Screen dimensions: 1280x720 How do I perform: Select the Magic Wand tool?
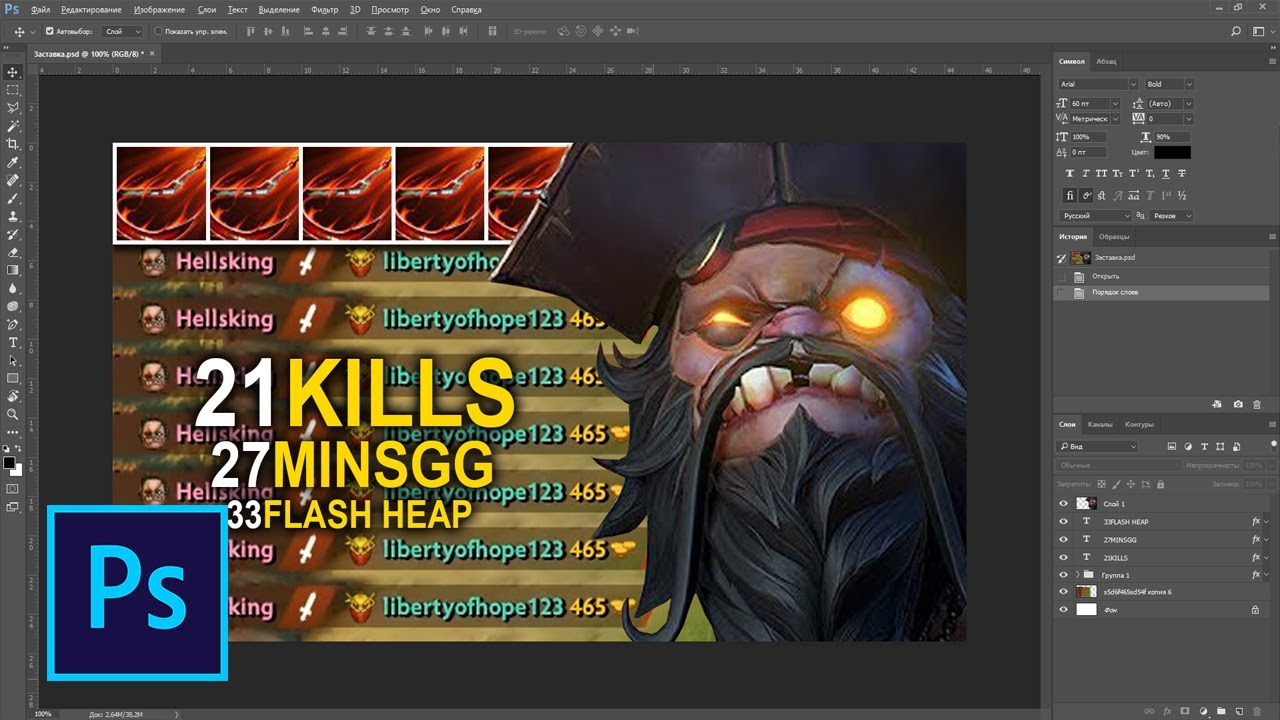click(x=13, y=126)
